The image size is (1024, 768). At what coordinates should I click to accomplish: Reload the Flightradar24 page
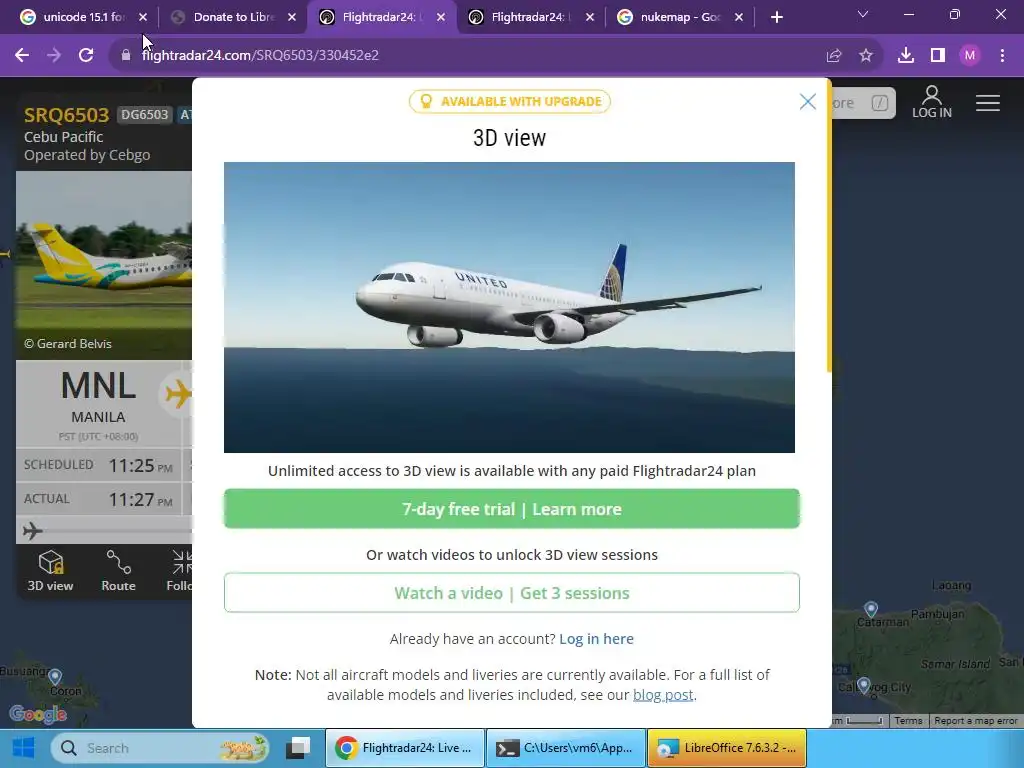(86, 56)
